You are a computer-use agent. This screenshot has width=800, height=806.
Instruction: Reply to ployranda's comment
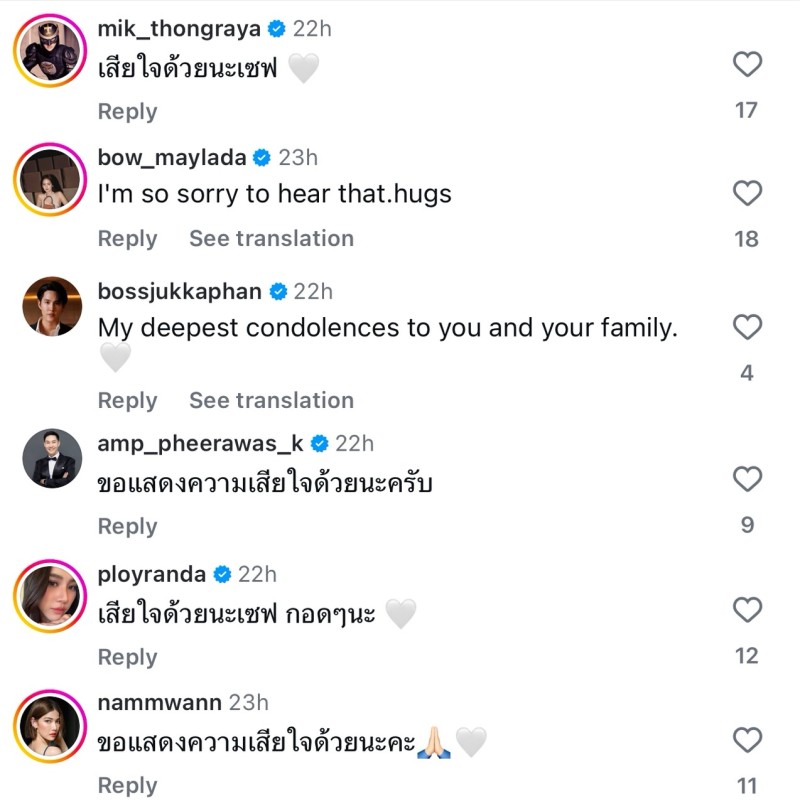coord(127,658)
